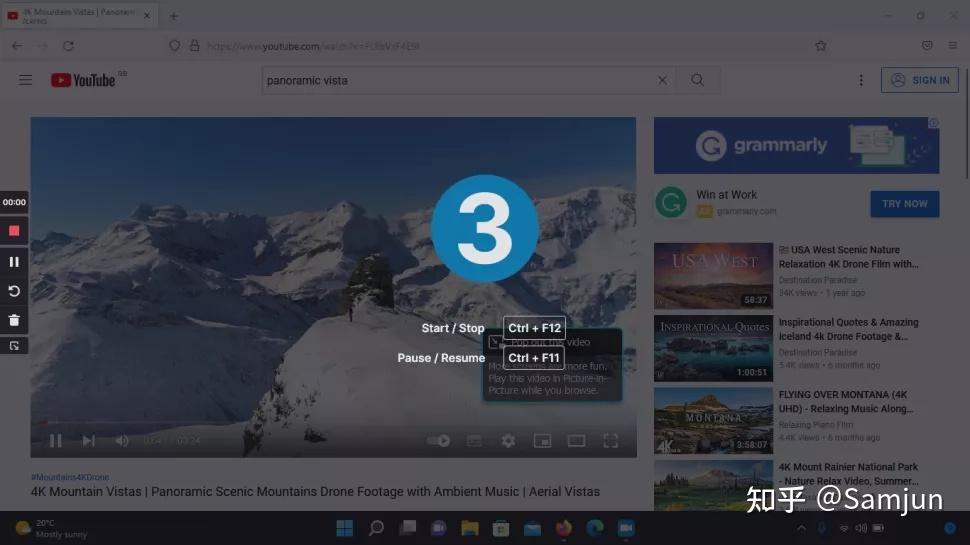The width and height of the screenshot is (970, 545).
Task: Click the TRY NOW Grammarly button
Action: pos(904,204)
